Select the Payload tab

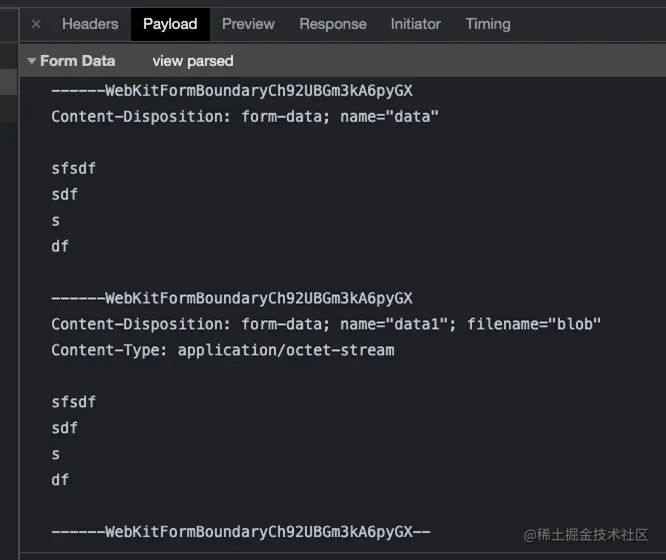point(170,24)
